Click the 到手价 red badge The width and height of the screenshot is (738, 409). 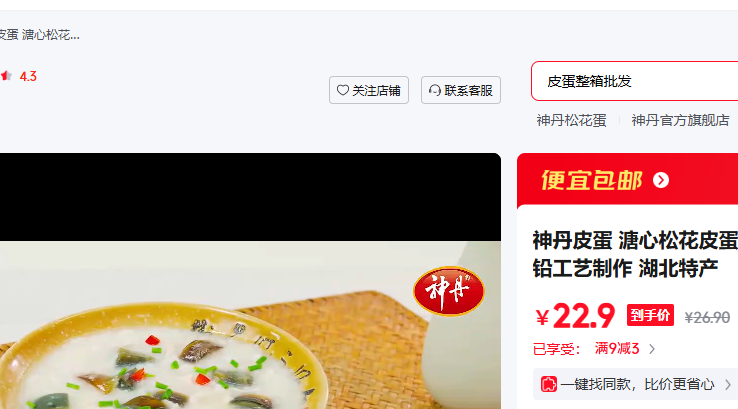point(650,315)
